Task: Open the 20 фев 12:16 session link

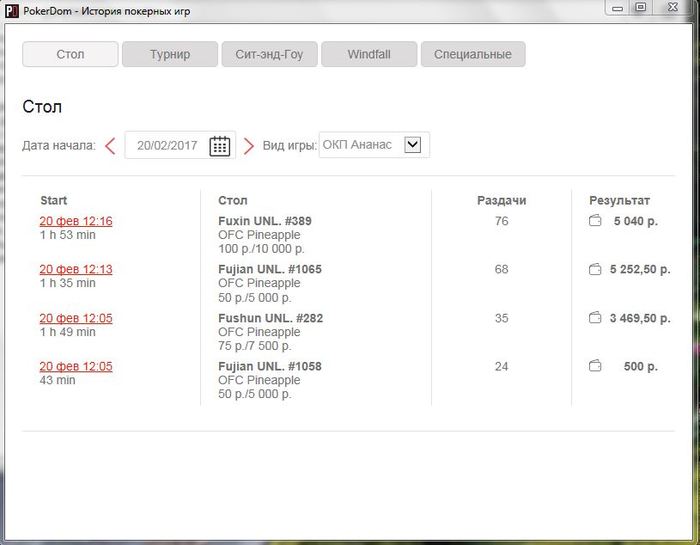Action: (76, 221)
